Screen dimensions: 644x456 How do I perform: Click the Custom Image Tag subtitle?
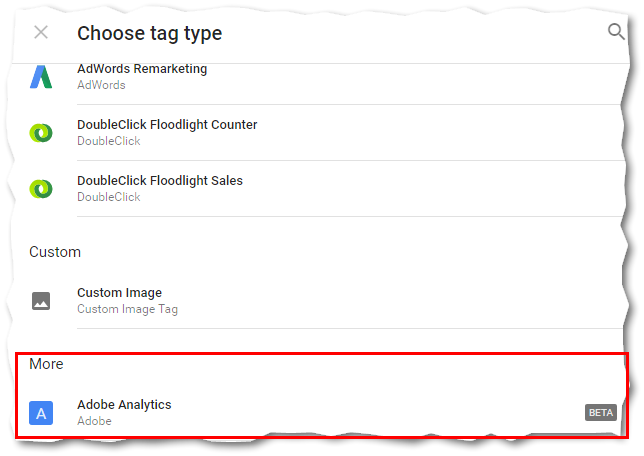point(127,309)
